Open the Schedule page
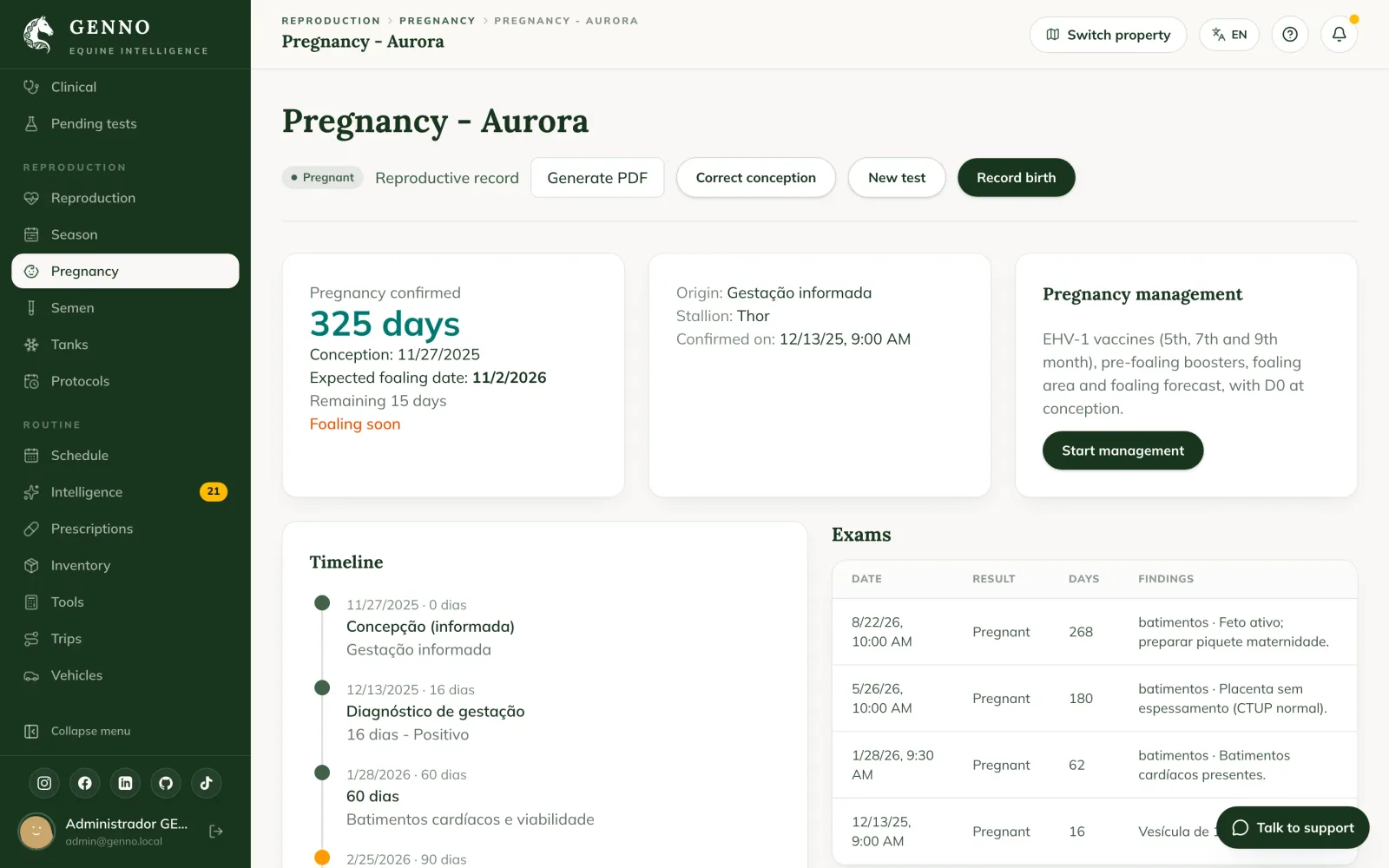This screenshot has height=868, width=1389. click(x=125, y=455)
